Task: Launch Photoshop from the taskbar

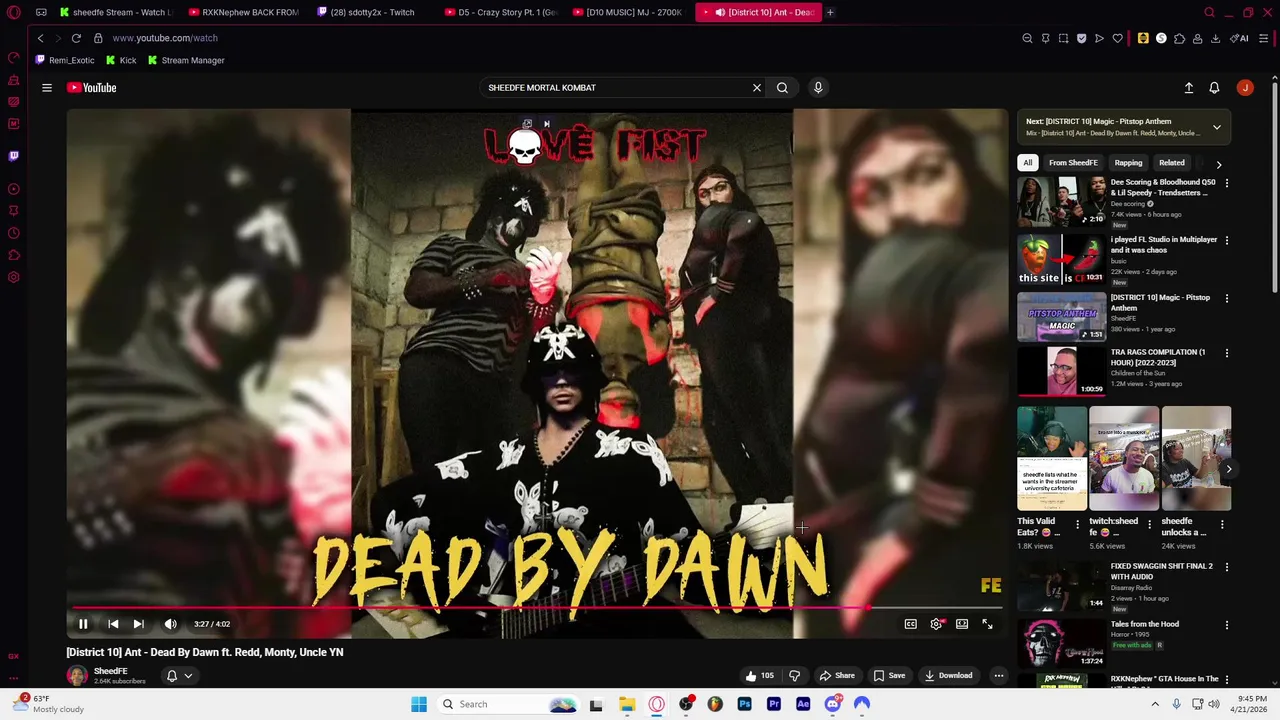Action: point(744,704)
